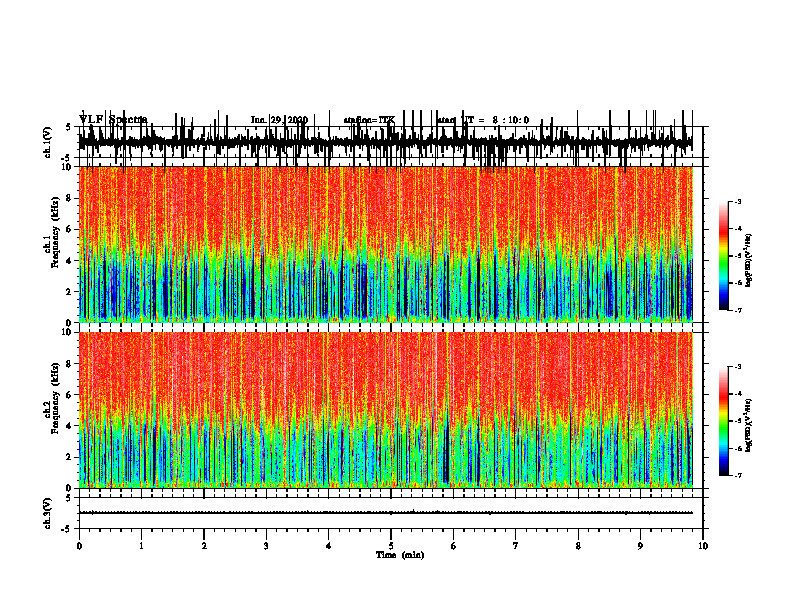Click the time axis tick label '2'
Image resolution: width=792 pixels, height=612 pixels.
pyautogui.click(x=204, y=546)
